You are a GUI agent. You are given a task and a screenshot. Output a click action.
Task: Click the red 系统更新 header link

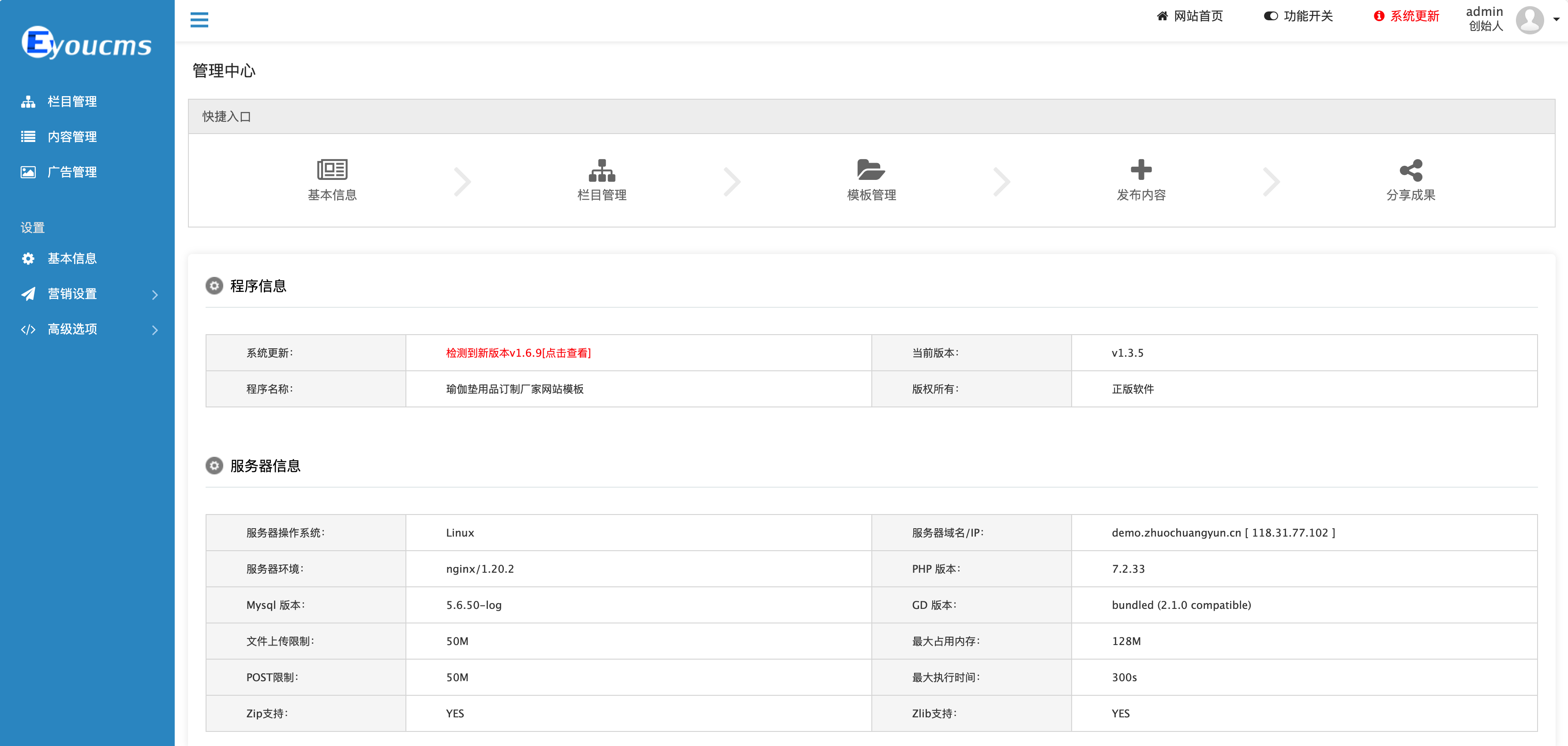(1407, 16)
